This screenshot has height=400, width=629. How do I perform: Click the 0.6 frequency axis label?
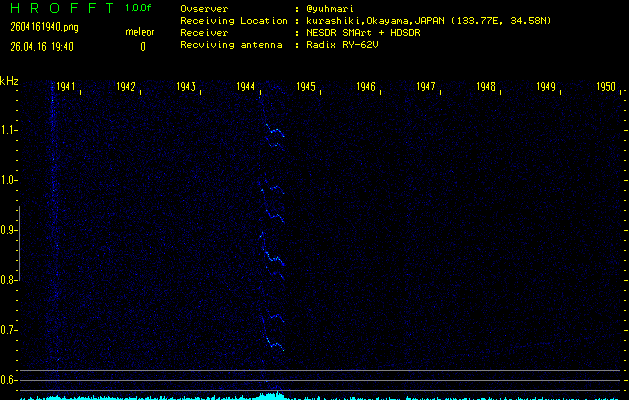click(9, 380)
